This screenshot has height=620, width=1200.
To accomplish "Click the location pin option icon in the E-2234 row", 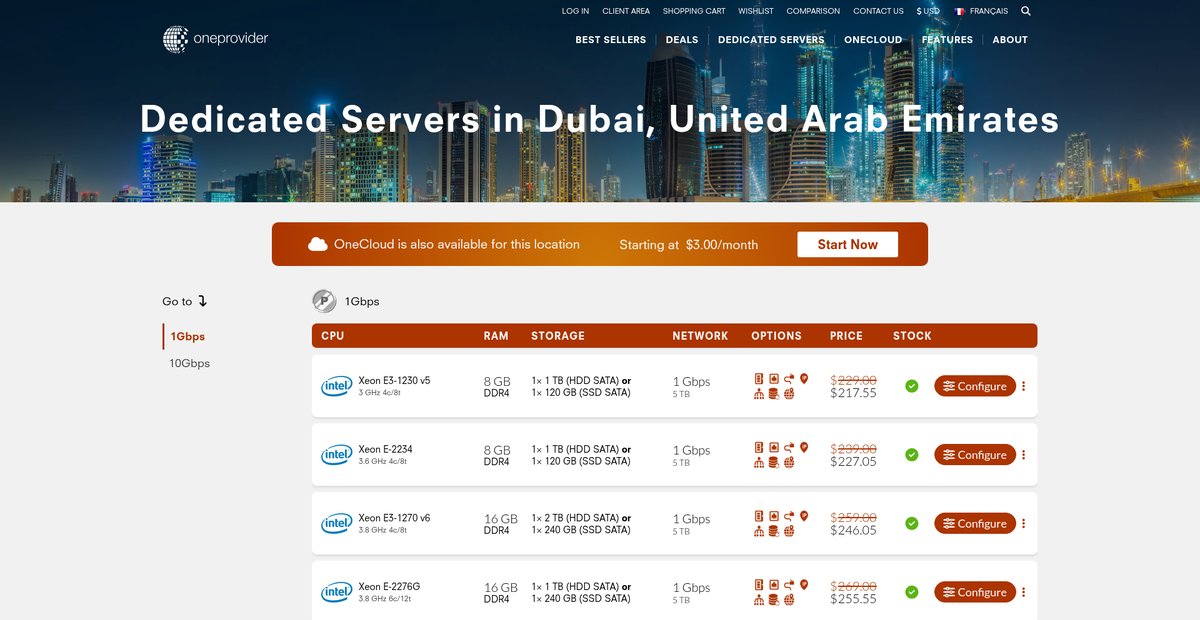I will [803, 448].
